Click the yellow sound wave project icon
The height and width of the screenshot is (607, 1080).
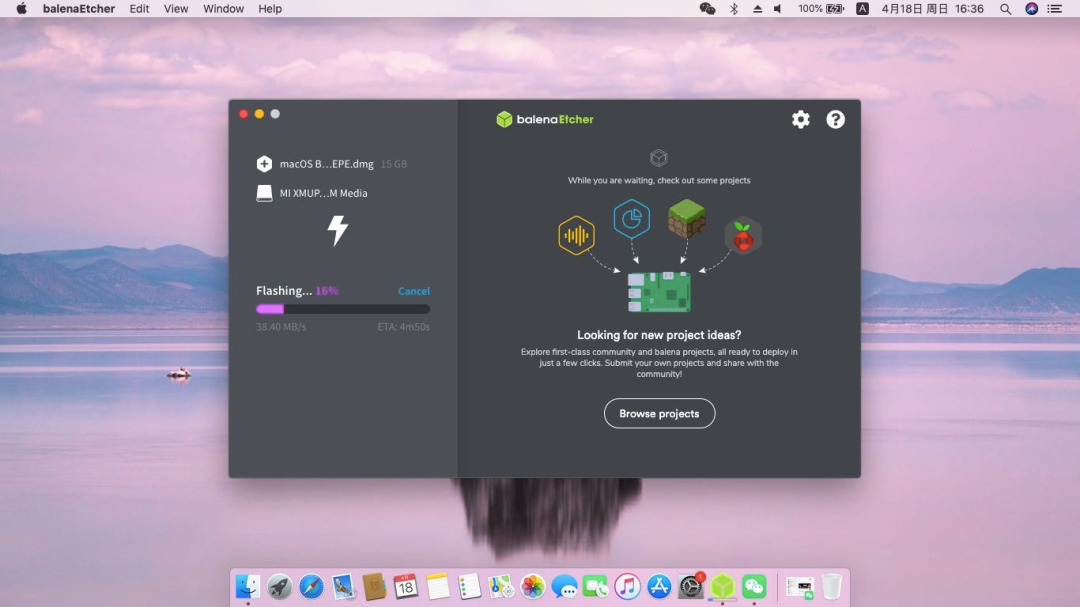577,236
